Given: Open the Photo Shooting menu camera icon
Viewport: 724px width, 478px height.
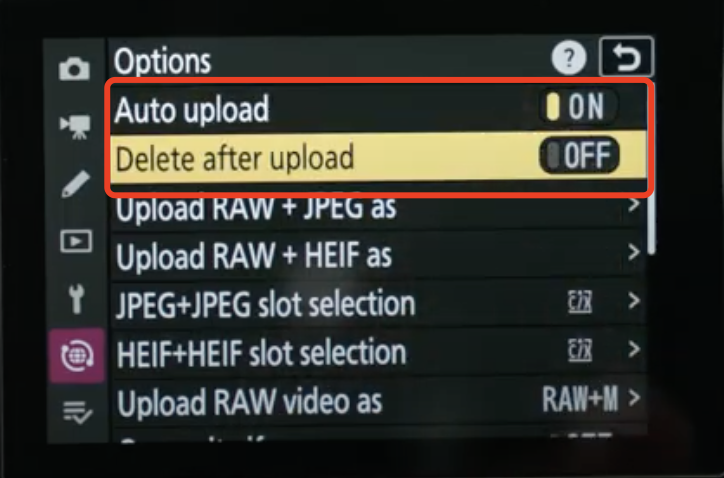Looking at the screenshot, I should [74, 69].
